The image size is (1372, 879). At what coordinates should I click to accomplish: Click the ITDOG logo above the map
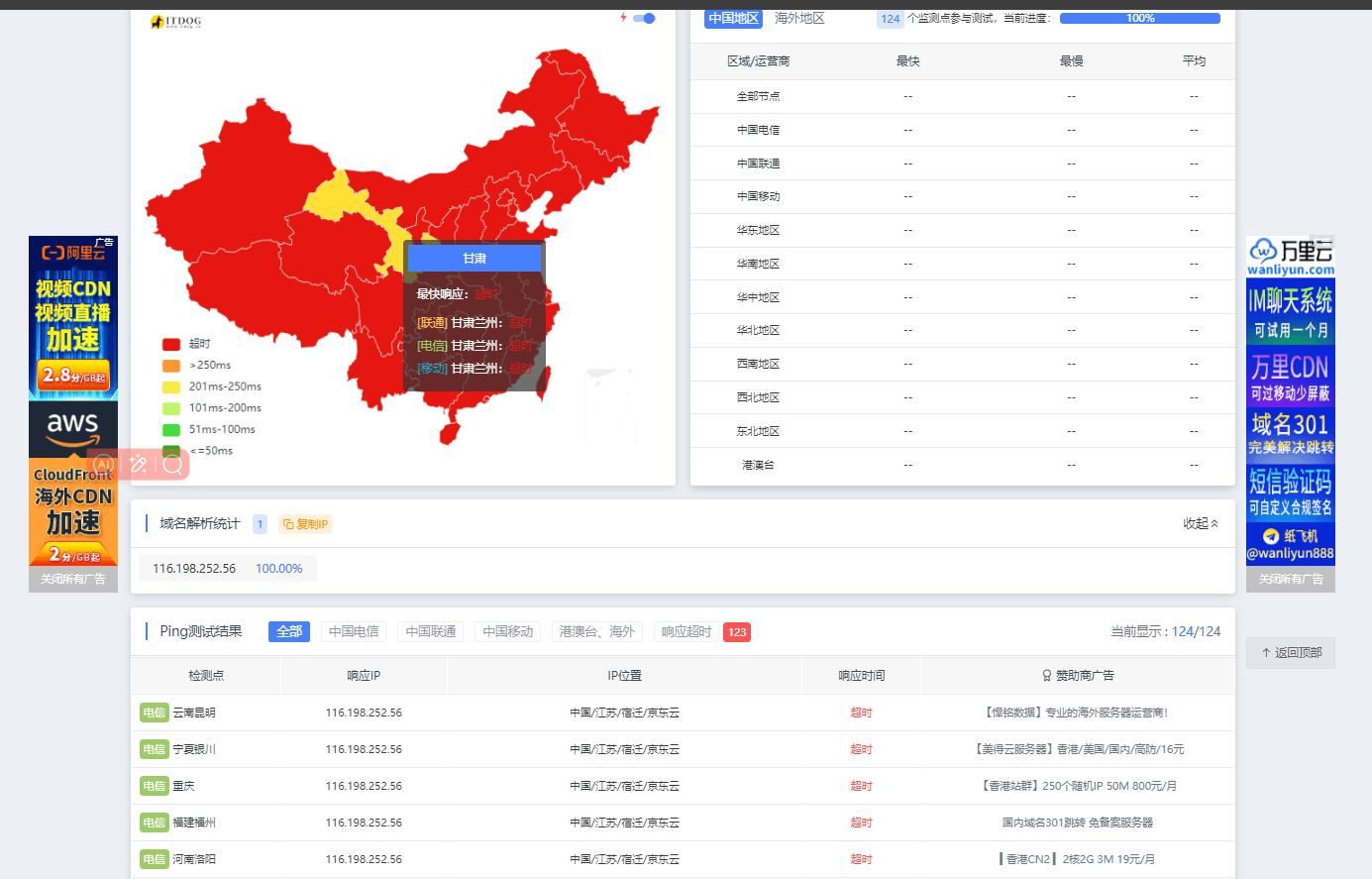pos(176,21)
